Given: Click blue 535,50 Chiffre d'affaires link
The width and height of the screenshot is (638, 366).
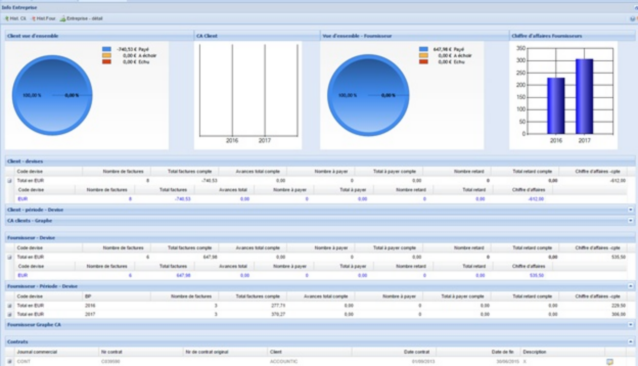Looking at the screenshot, I should click(537, 276).
